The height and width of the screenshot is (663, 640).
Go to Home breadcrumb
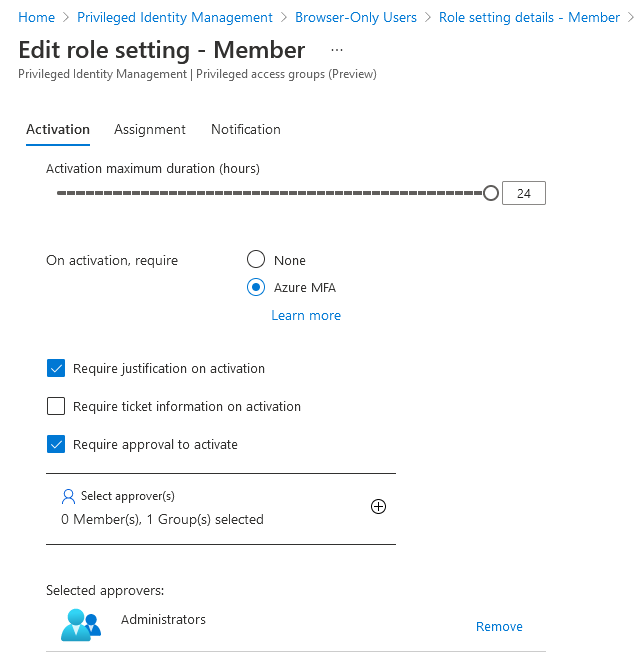point(36,17)
